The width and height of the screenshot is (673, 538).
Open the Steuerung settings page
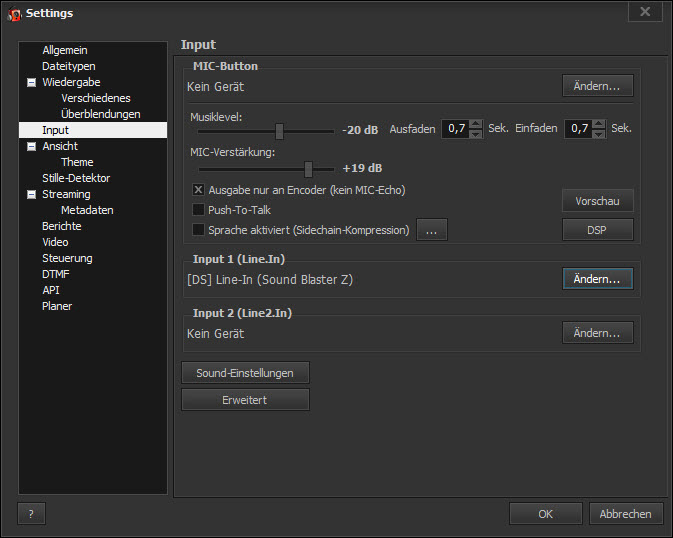[67, 258]
